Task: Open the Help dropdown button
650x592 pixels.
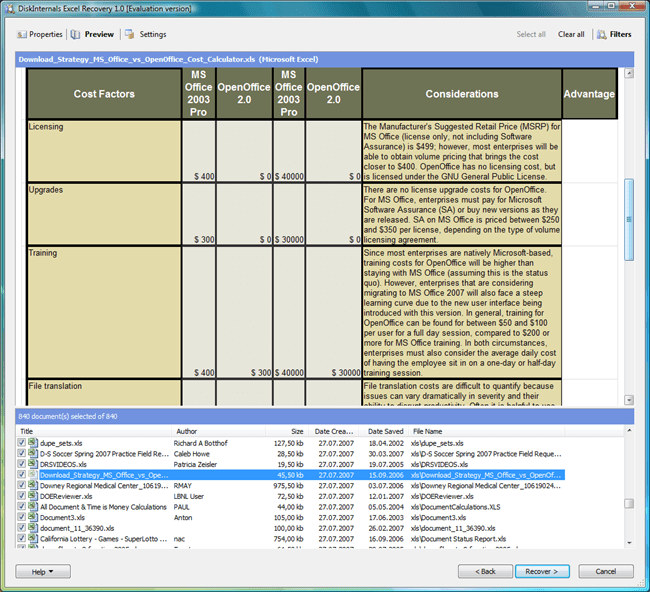Action: point(43,571)
